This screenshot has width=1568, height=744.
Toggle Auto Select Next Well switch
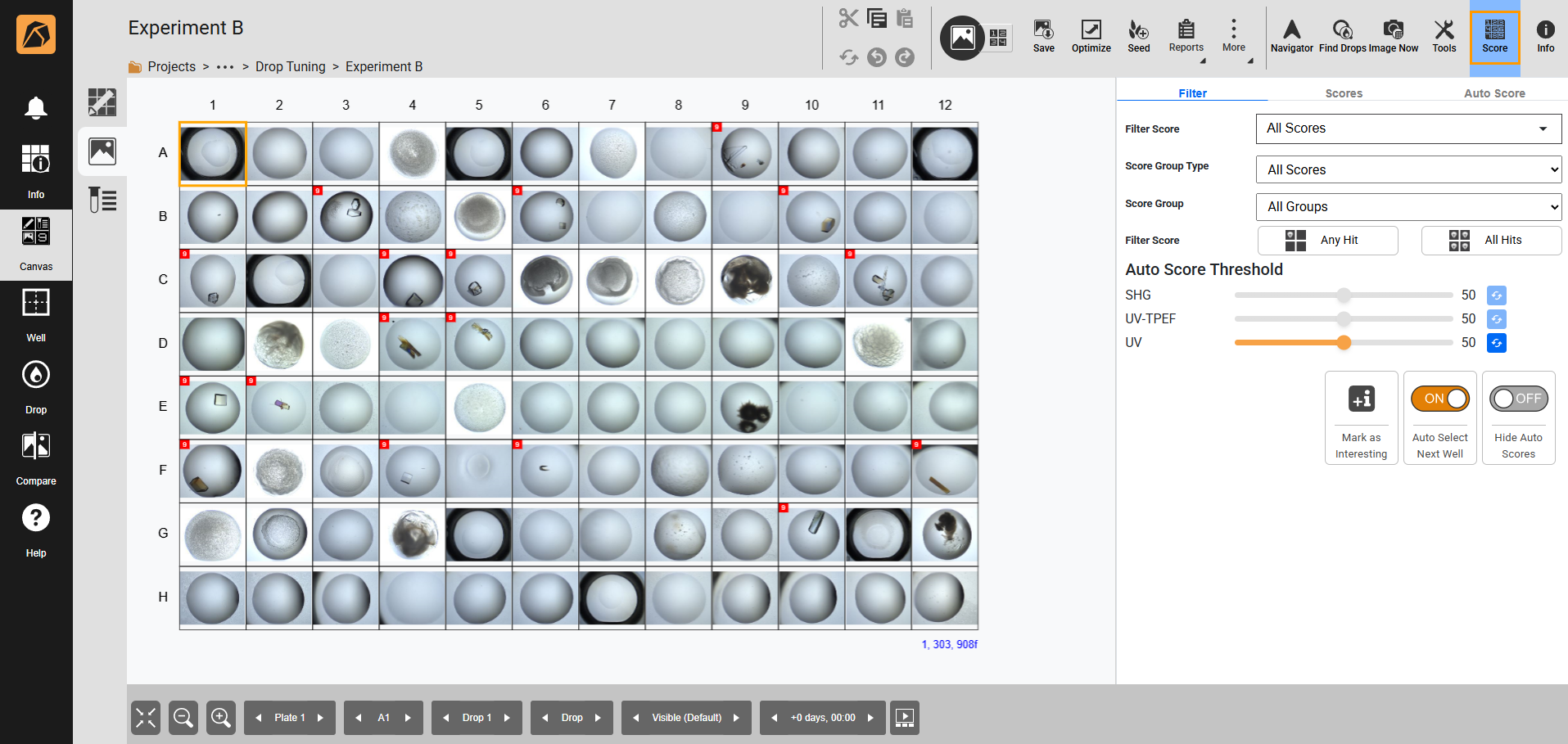click(1439, 399)
